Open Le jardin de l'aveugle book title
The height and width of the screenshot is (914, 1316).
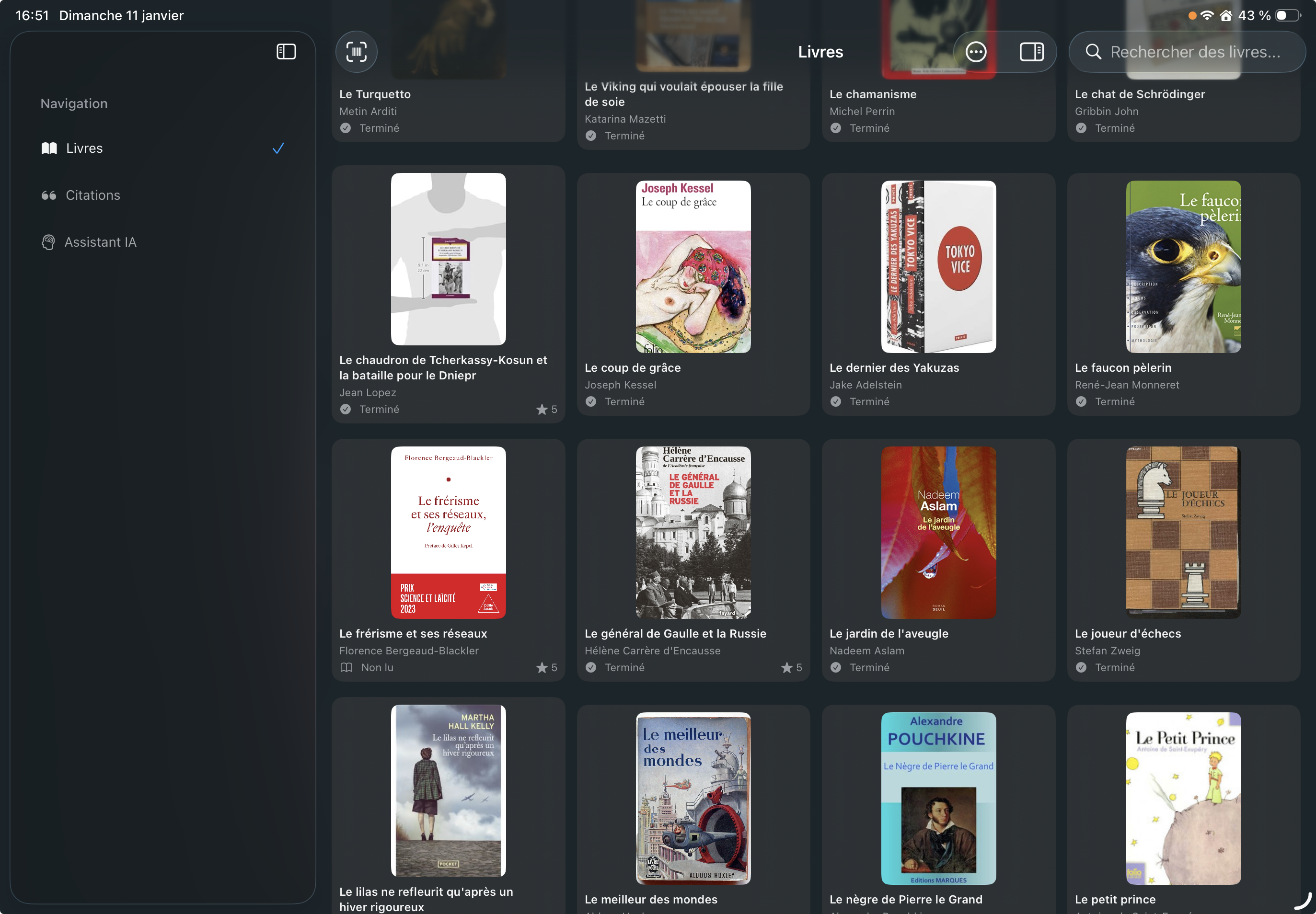click(889, 634)
